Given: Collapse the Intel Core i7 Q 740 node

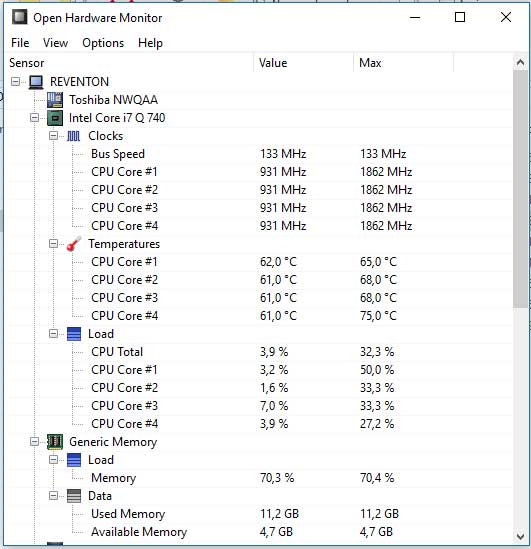Looking at the screenshot, I should point(34,117).
